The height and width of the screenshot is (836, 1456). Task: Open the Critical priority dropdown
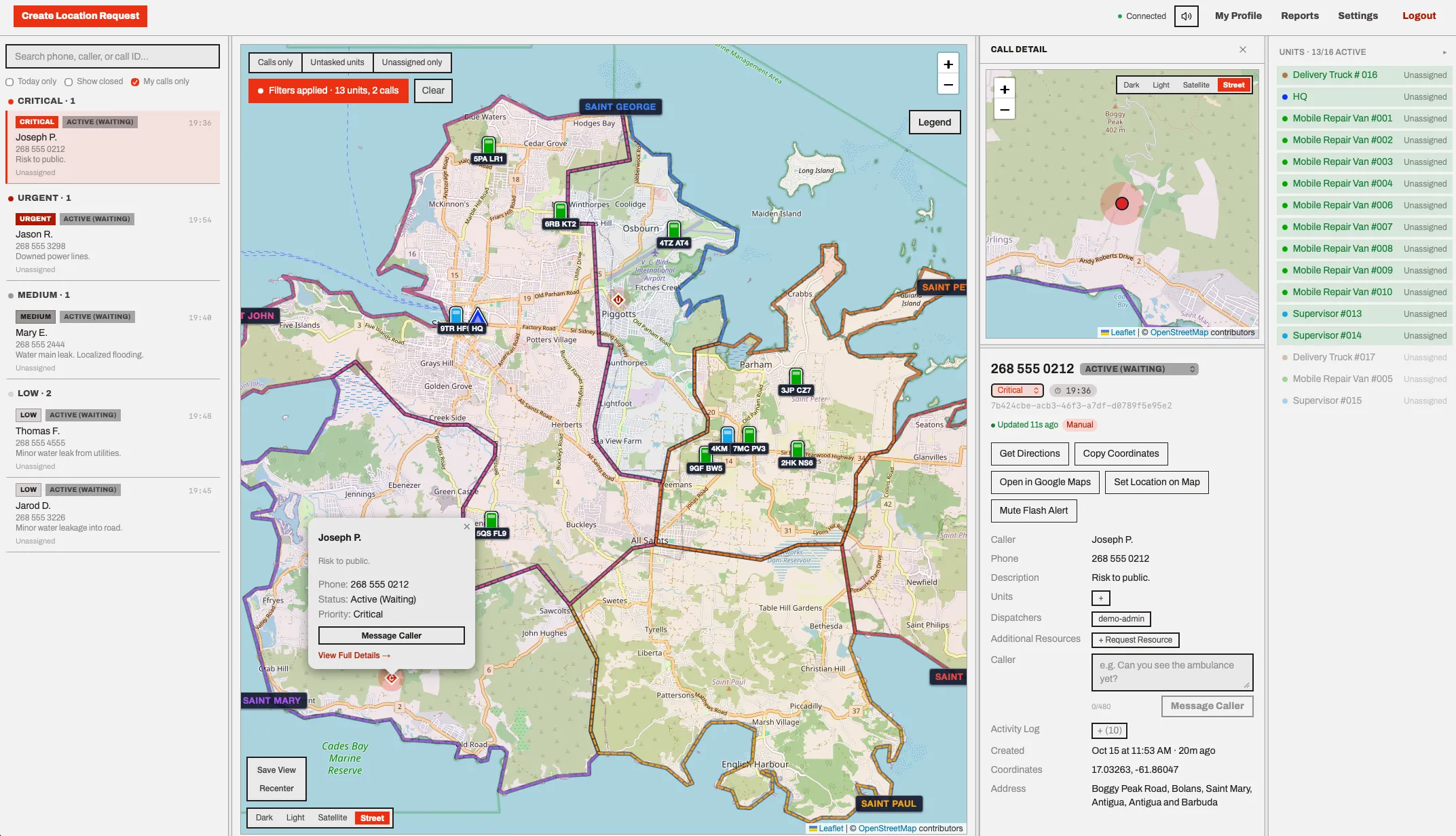(x=1018, y=390)
